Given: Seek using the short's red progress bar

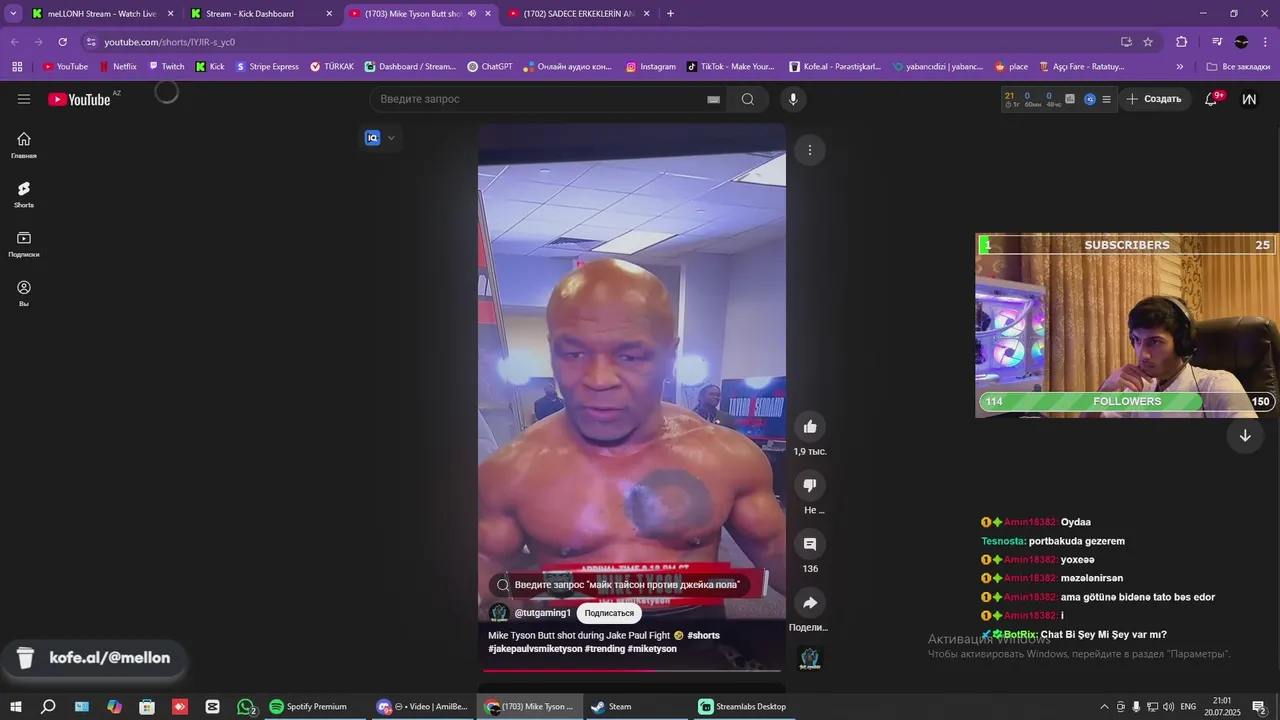Looking at the screenshot, I should (631, 670).
